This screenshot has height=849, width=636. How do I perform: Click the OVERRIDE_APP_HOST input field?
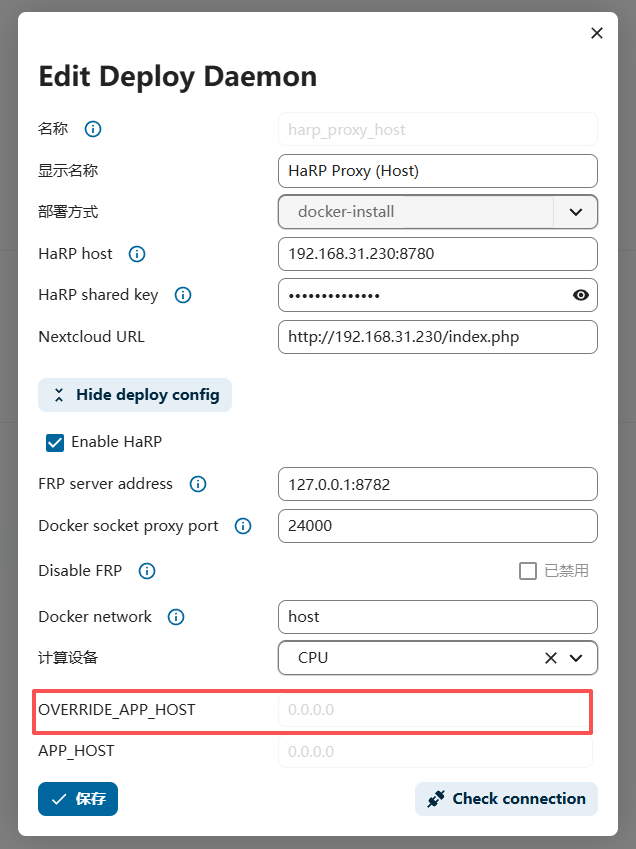(435, 710)
